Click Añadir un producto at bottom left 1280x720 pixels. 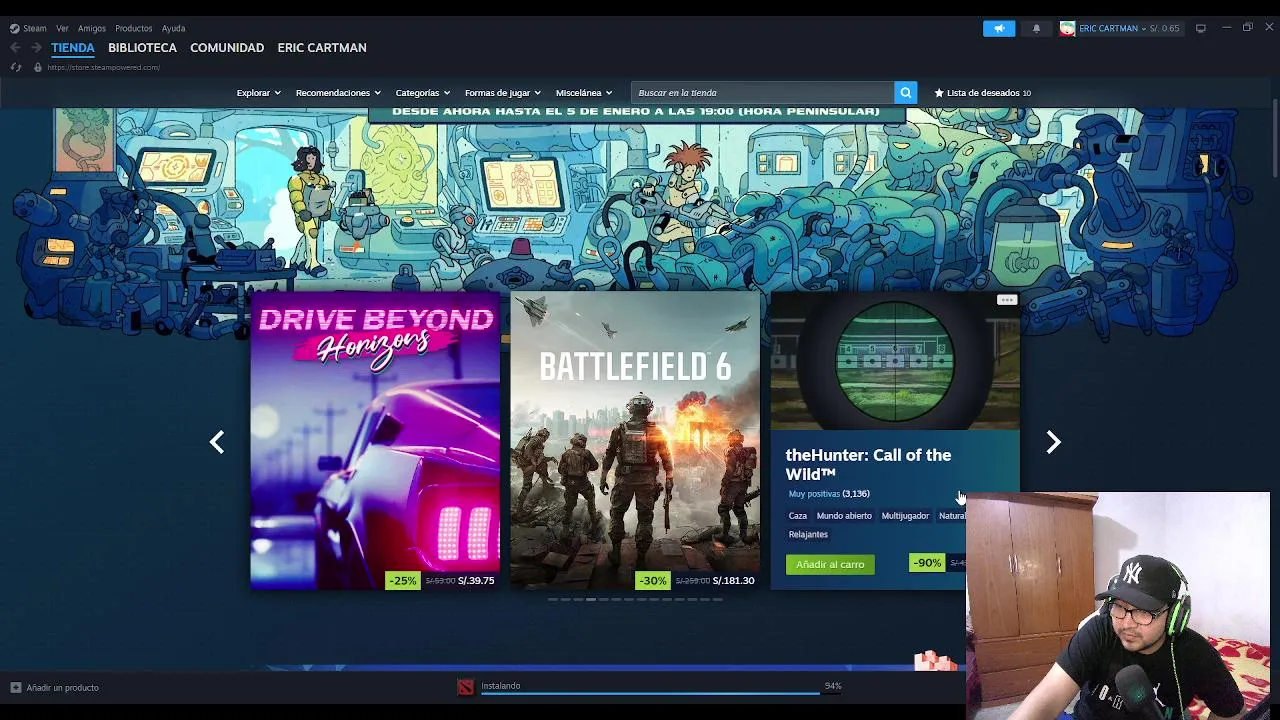pos(62,688)
